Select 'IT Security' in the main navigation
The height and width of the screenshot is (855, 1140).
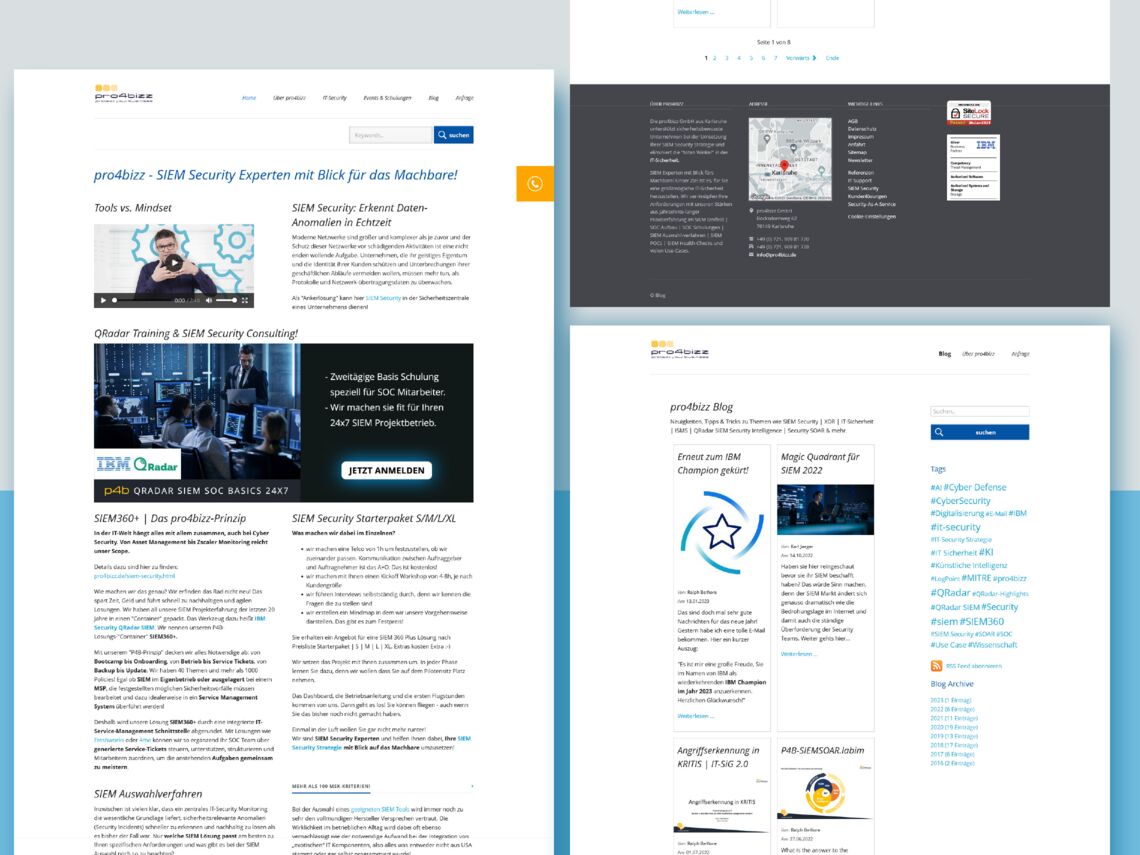336,97
